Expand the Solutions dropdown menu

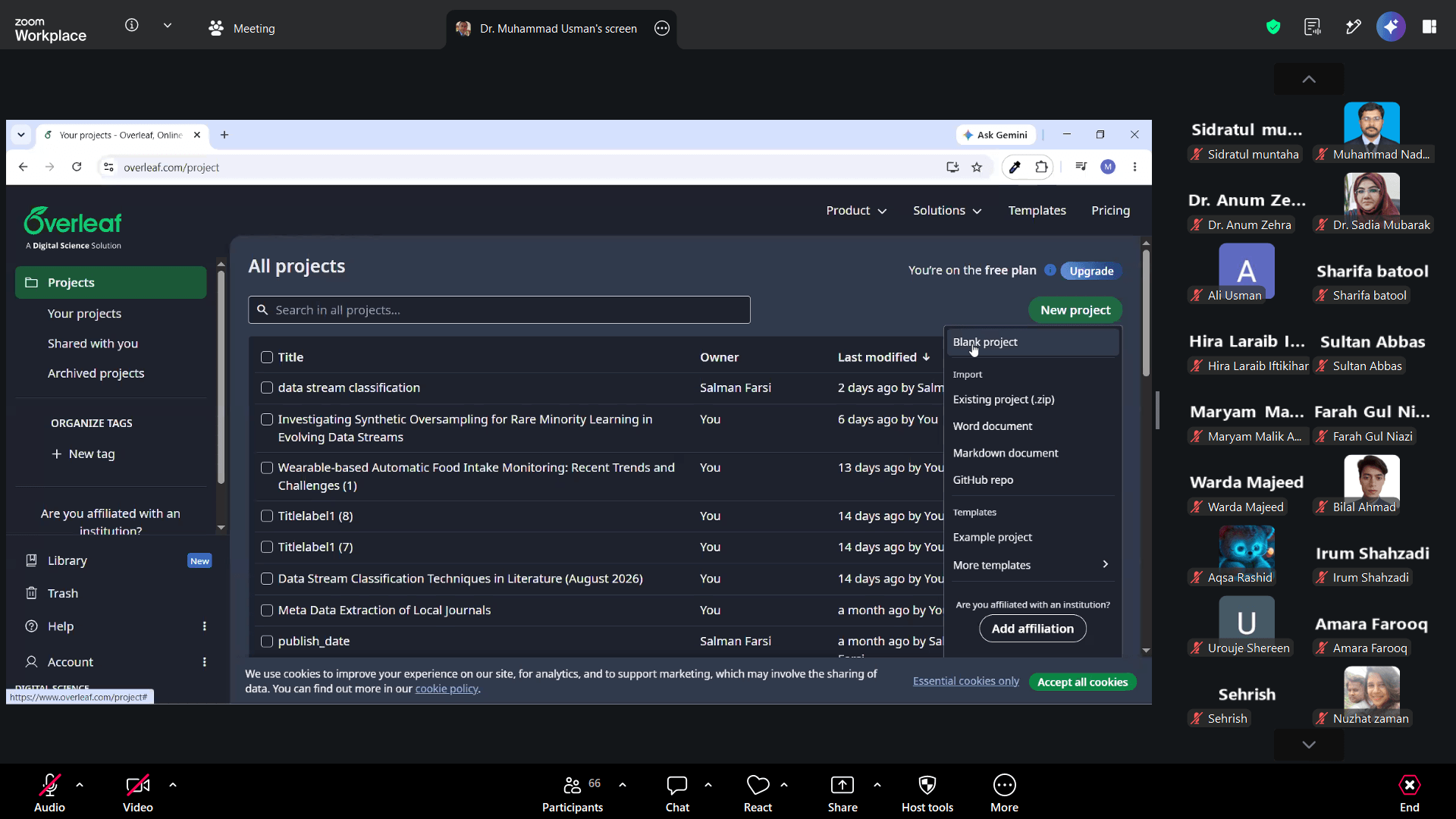(947, 210)
